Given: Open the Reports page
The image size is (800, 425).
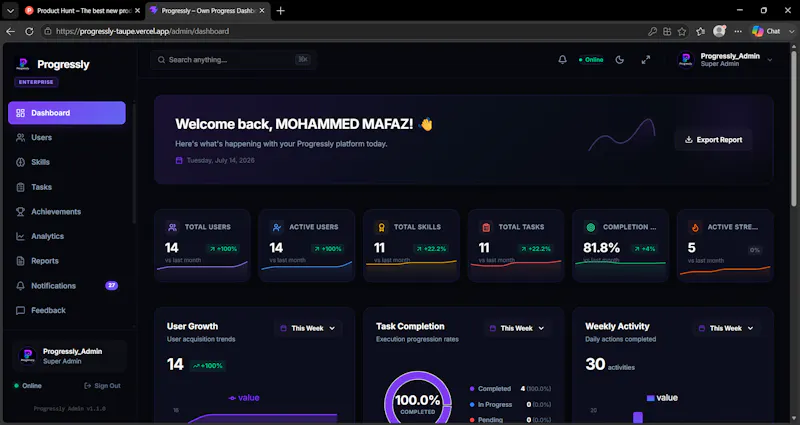Looking at the screenshot, I should (67, 261).
